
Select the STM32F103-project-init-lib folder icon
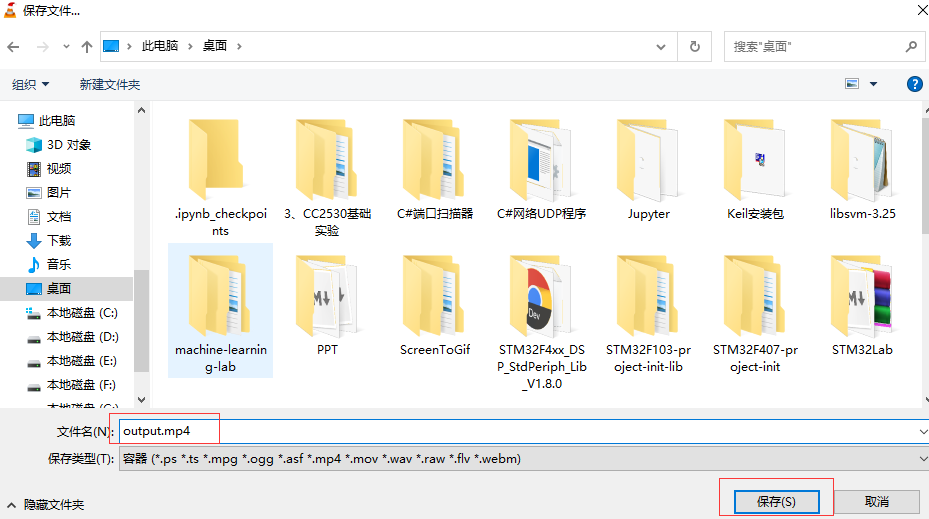pyautogui.click(x=648, y=296)
